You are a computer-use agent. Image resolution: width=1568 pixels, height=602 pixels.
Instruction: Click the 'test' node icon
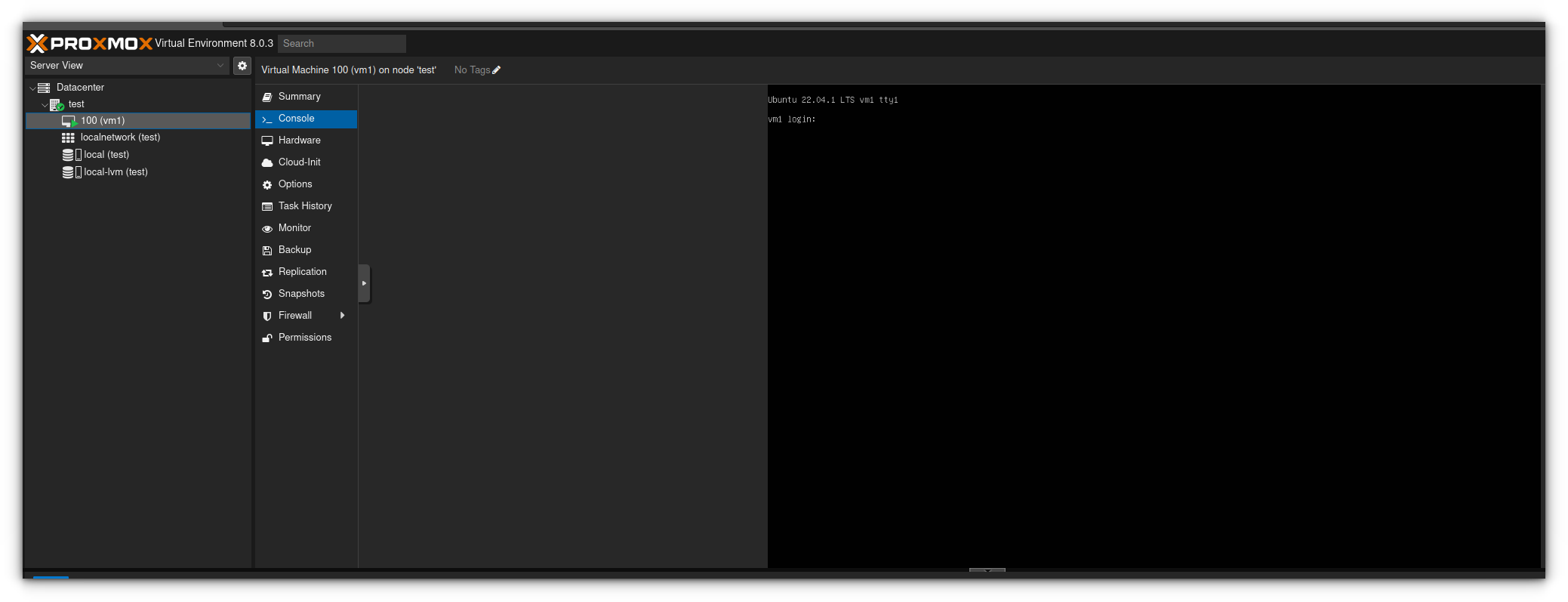pos(57,105)
